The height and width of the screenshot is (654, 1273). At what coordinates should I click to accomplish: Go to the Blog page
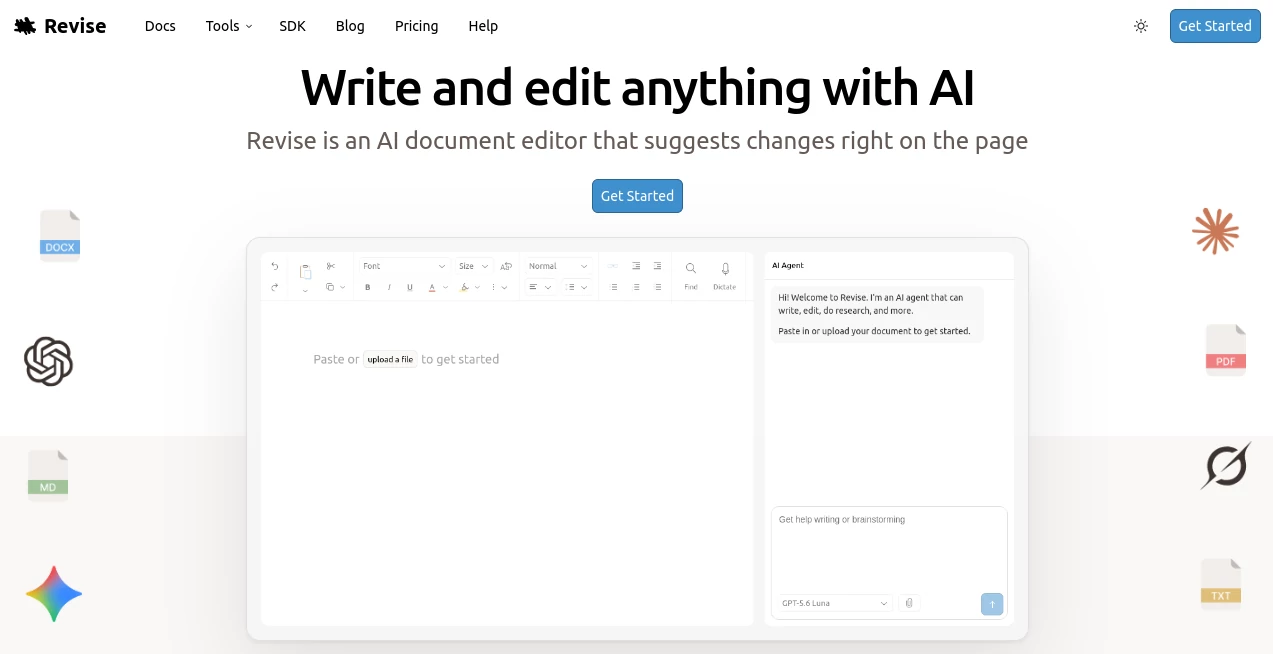pyautogui.click(x=350, y=26)
